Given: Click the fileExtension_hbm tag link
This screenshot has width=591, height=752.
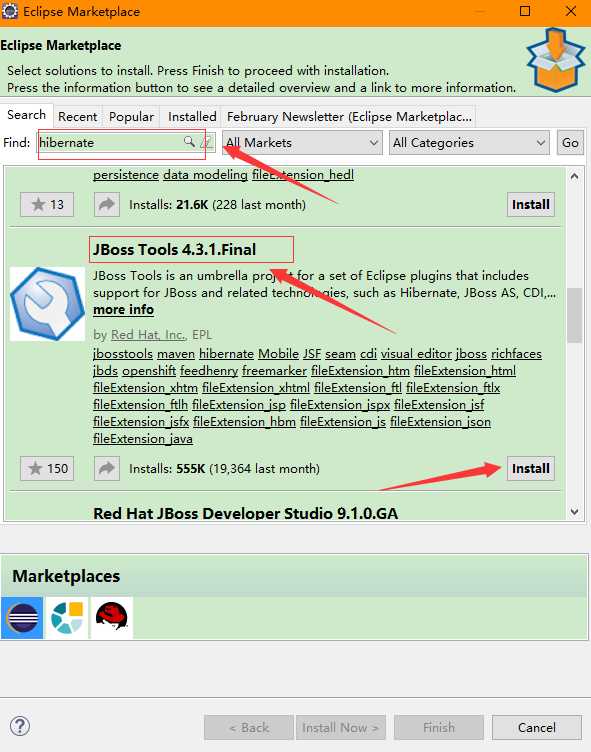Looking at the screenshot, I should (x=244, y=422).
